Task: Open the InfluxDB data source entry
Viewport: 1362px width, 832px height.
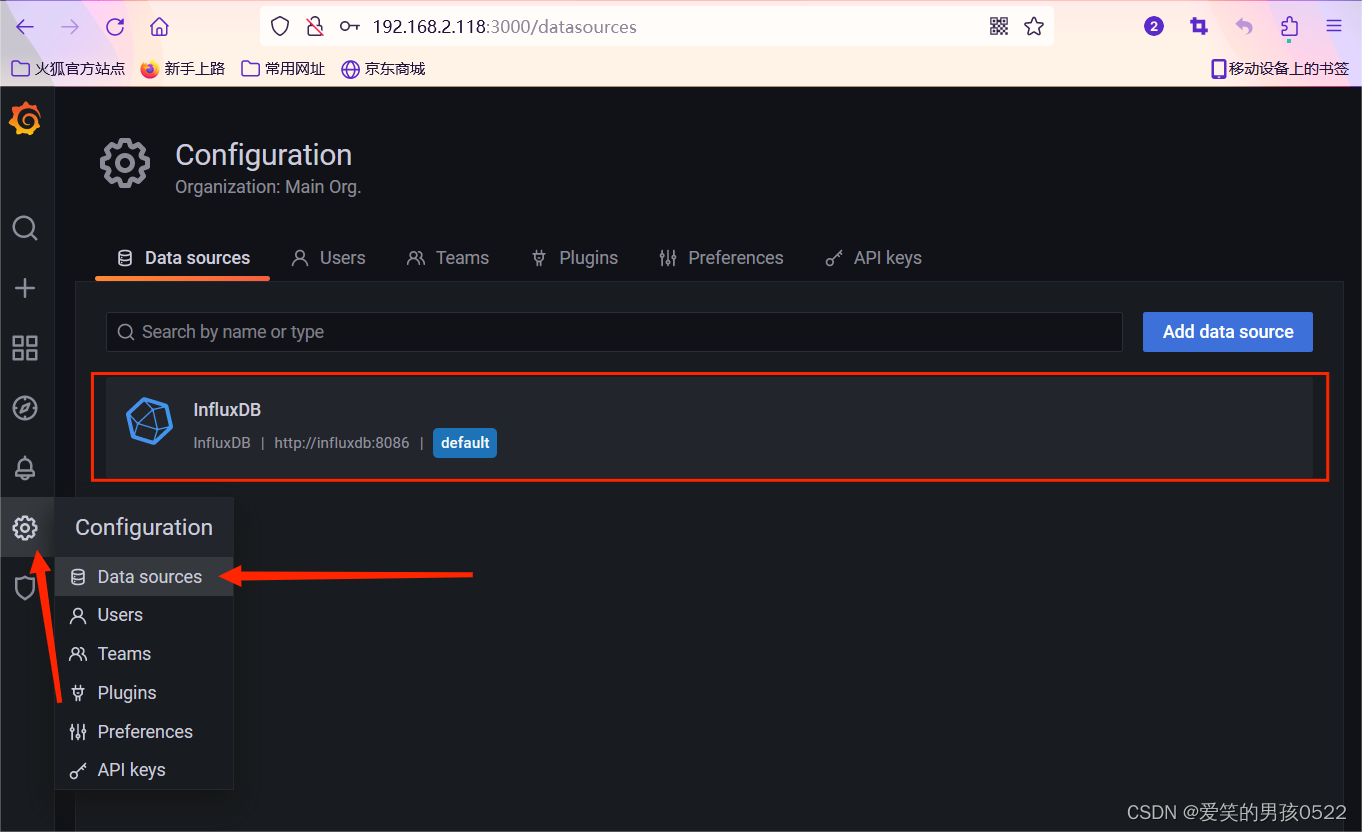Action: coord(227,409)
